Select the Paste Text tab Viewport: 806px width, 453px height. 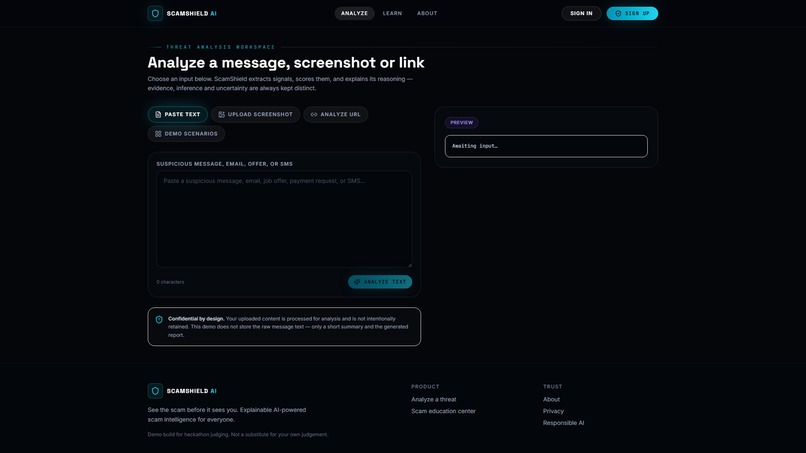pos(178,115)
